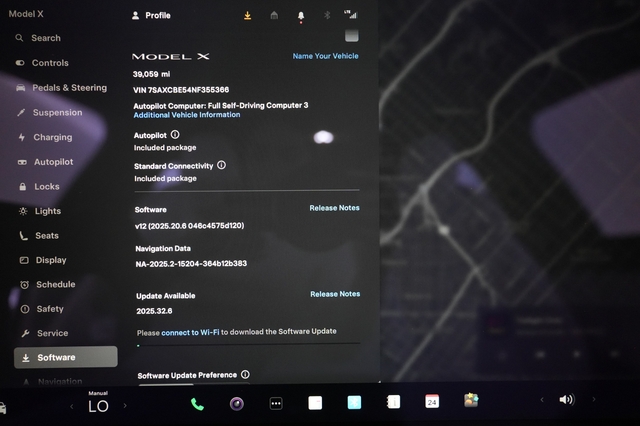The image size is (640, 426).
Task: Open the notifications bell icon
Action: pos(301,16)
